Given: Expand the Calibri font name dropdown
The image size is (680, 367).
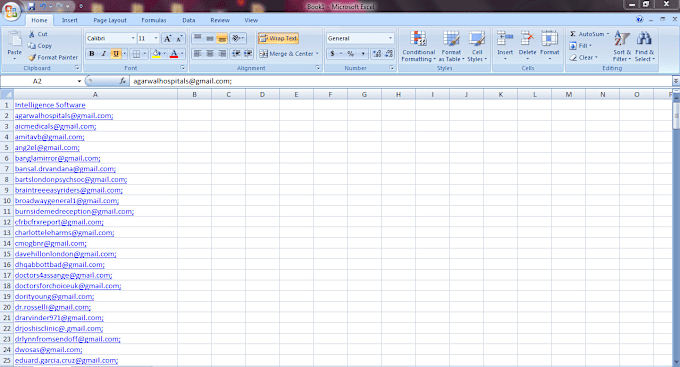Looking at the screenshot, I should (133, 39).
